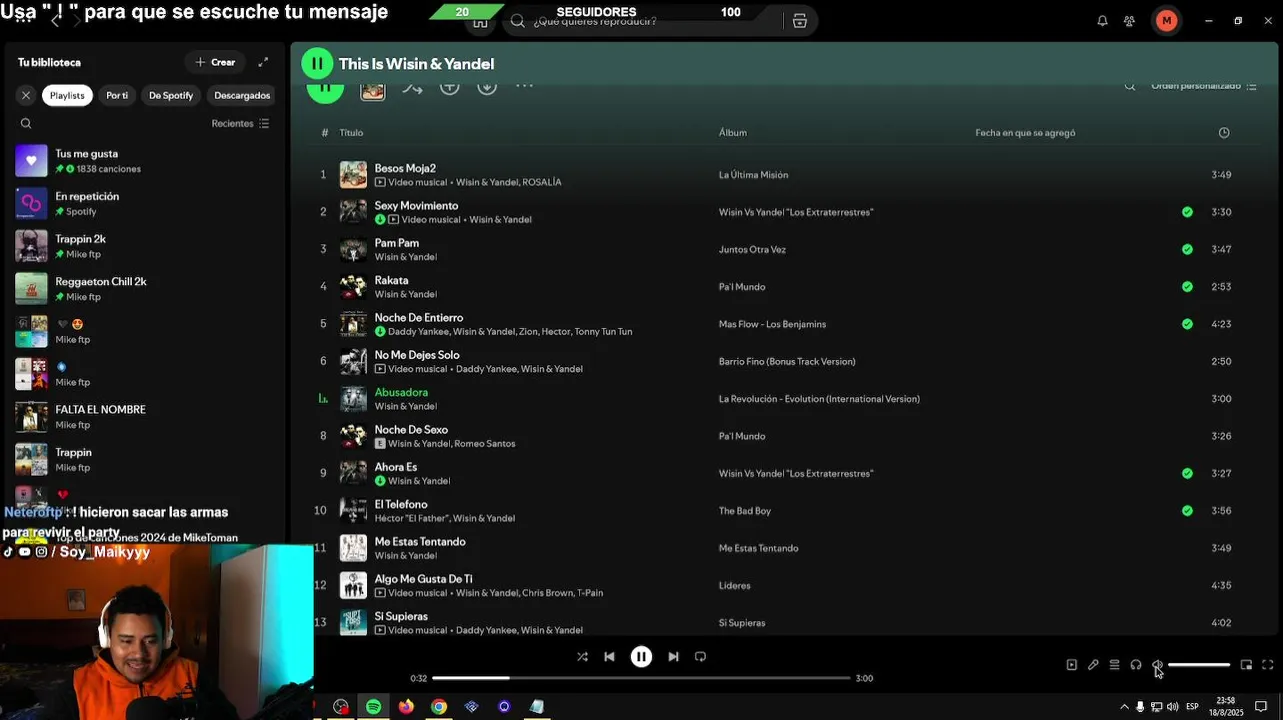Screen dimensions: 1283x720
Task: Open the Trappin playlist by Mike ftp
Action: tap(145, 460)
